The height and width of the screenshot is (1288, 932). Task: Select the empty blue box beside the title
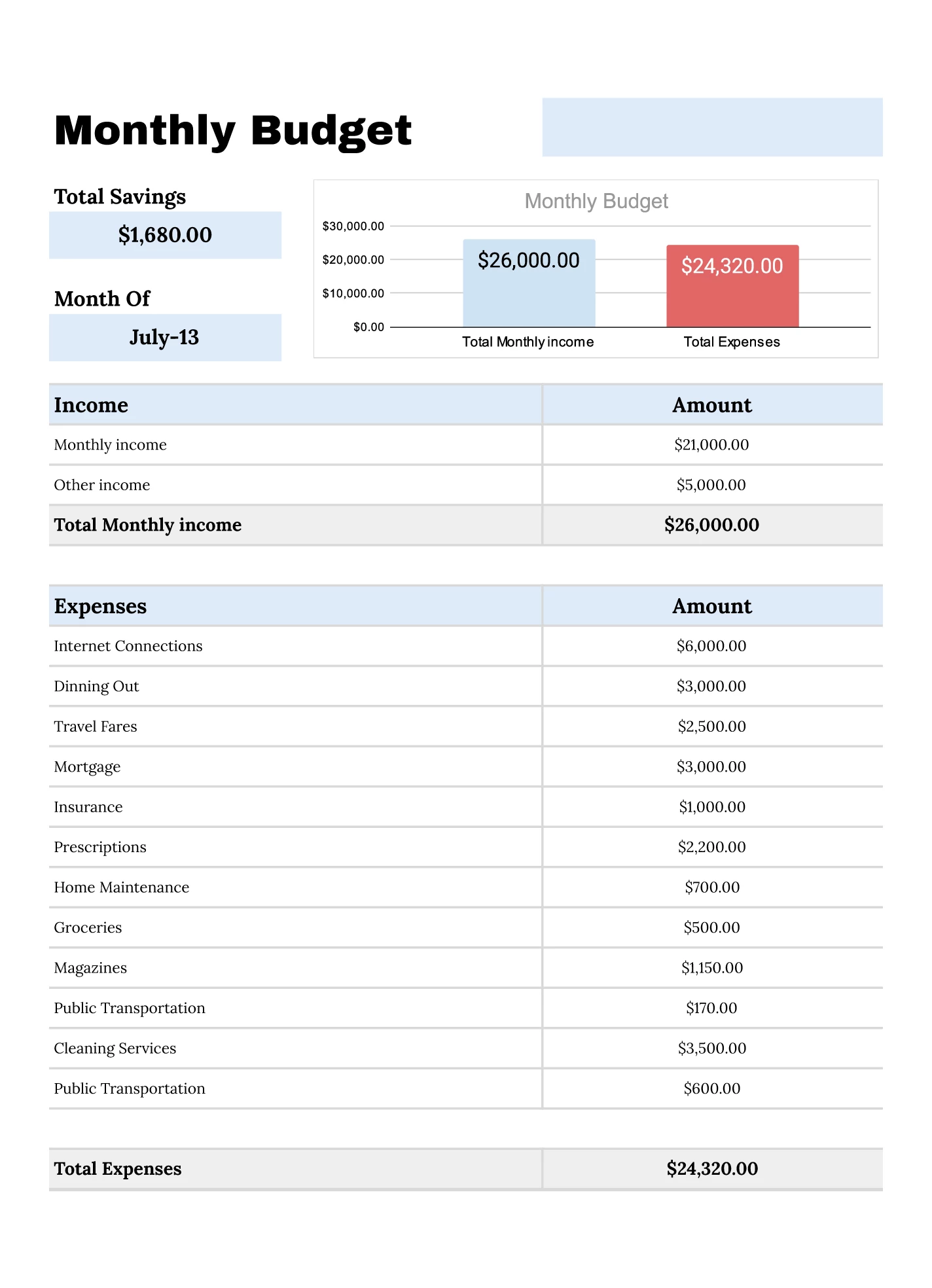(711, 127)
